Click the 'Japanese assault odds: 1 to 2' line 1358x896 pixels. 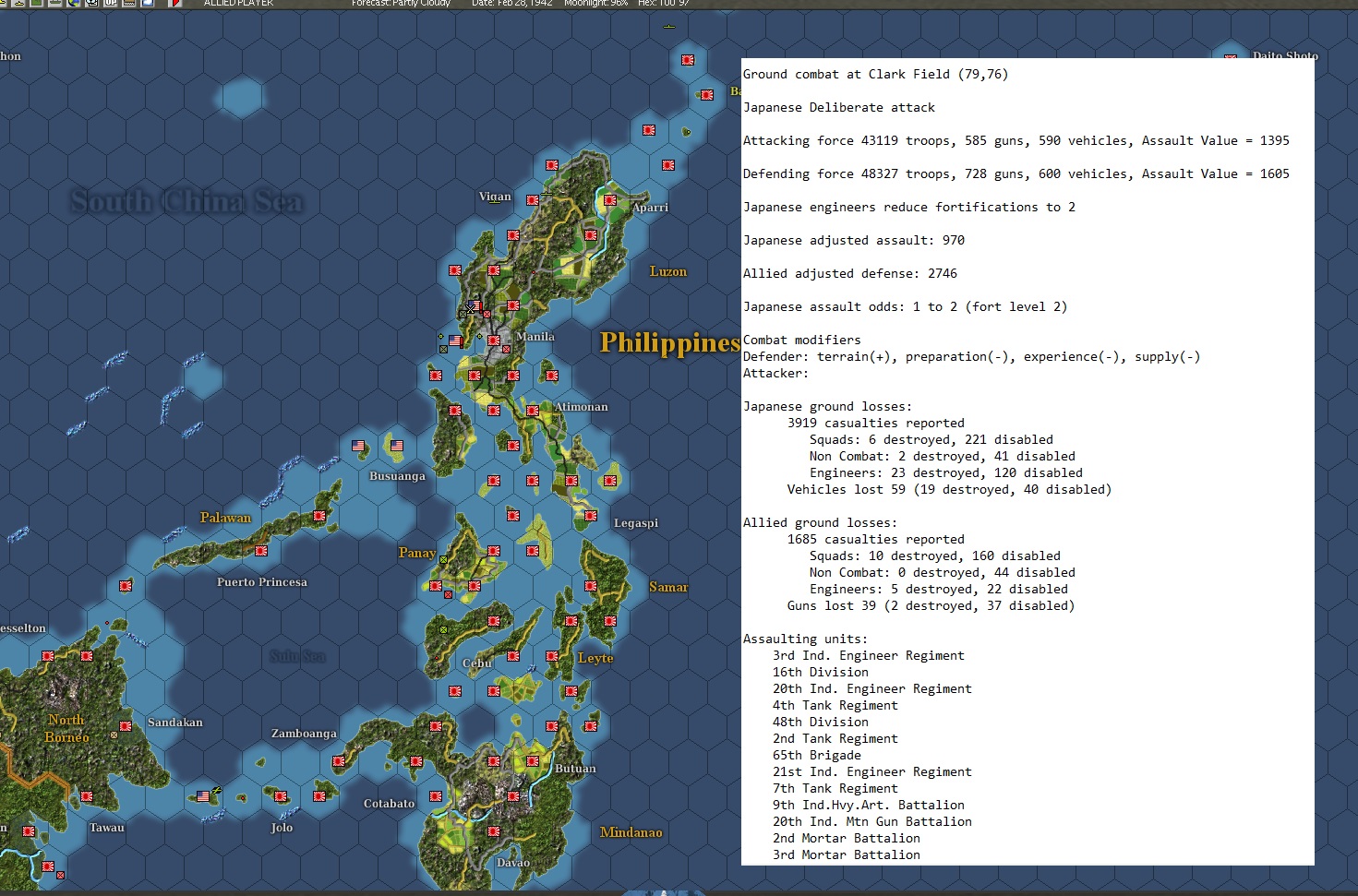906,307
